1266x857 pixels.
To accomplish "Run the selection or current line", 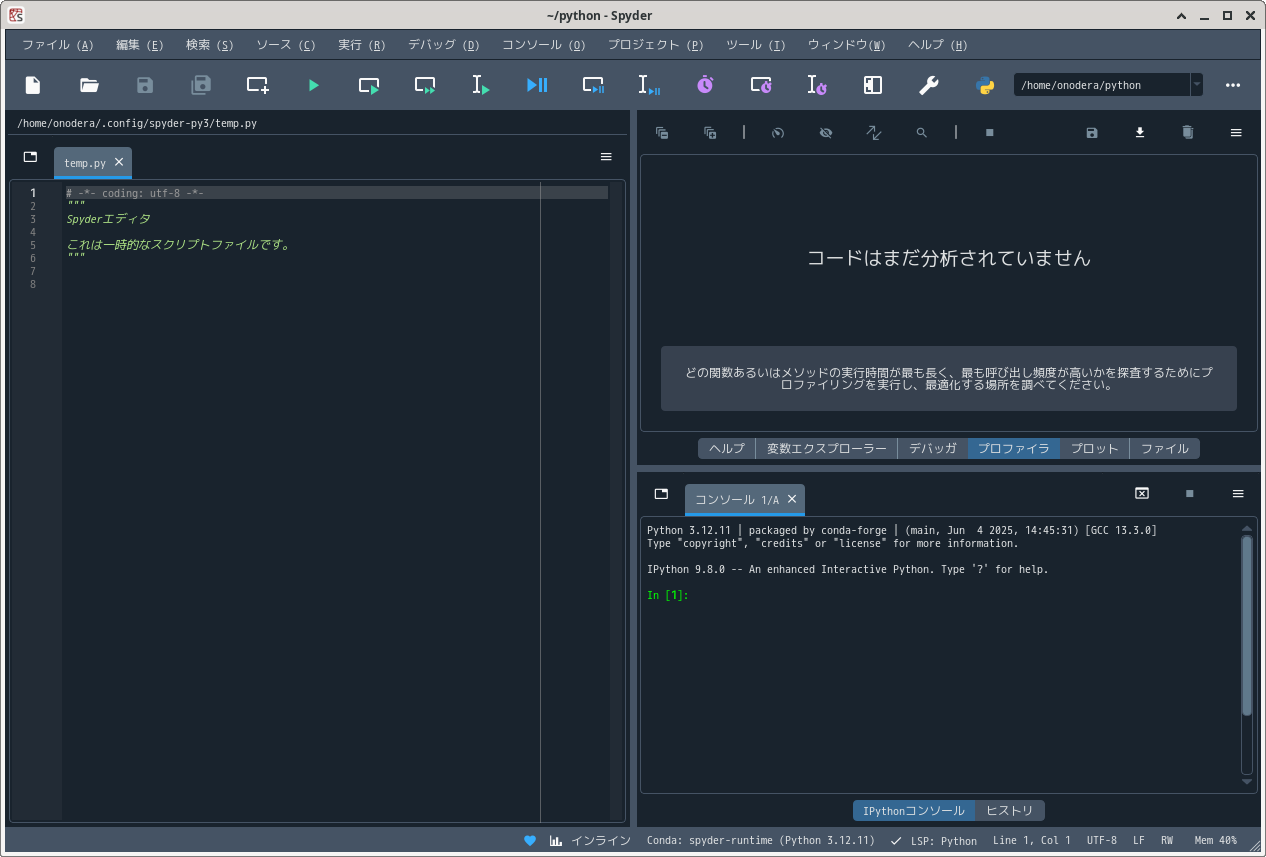I will pyautogui.click(x=481, y=85).
